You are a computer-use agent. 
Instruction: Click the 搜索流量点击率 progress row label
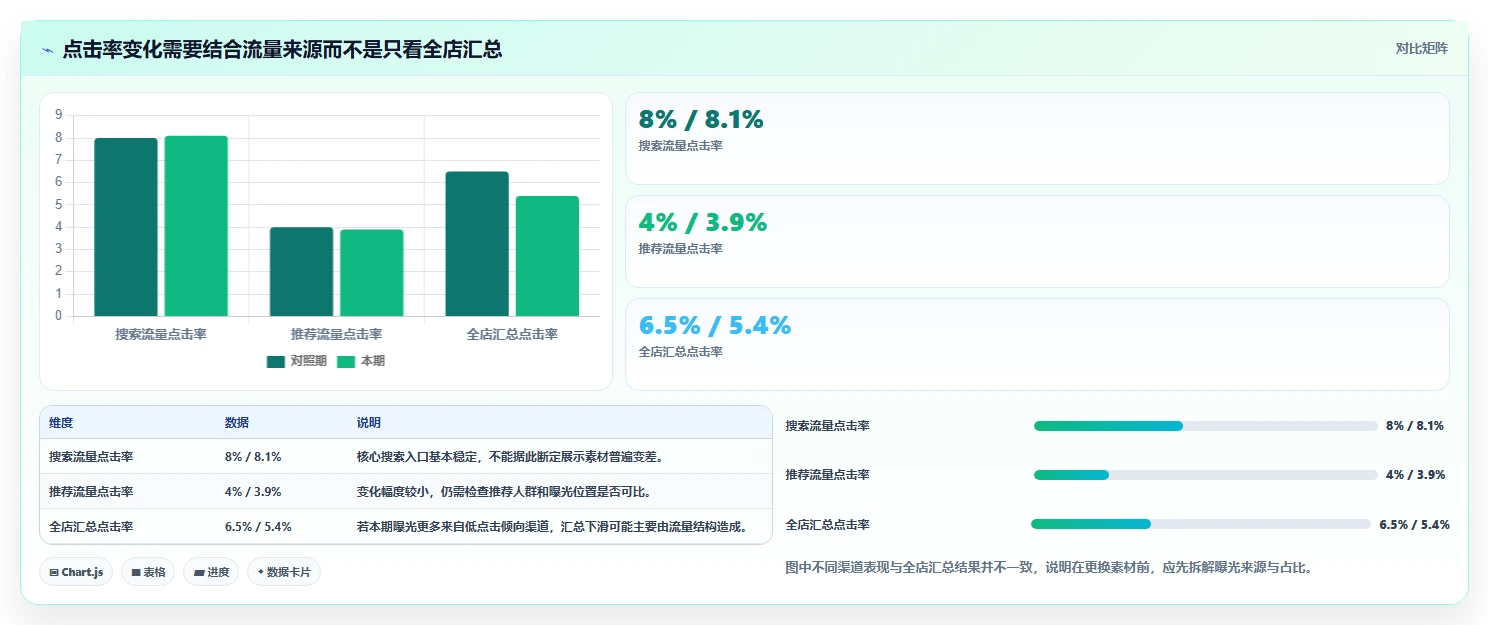(828, 426)
